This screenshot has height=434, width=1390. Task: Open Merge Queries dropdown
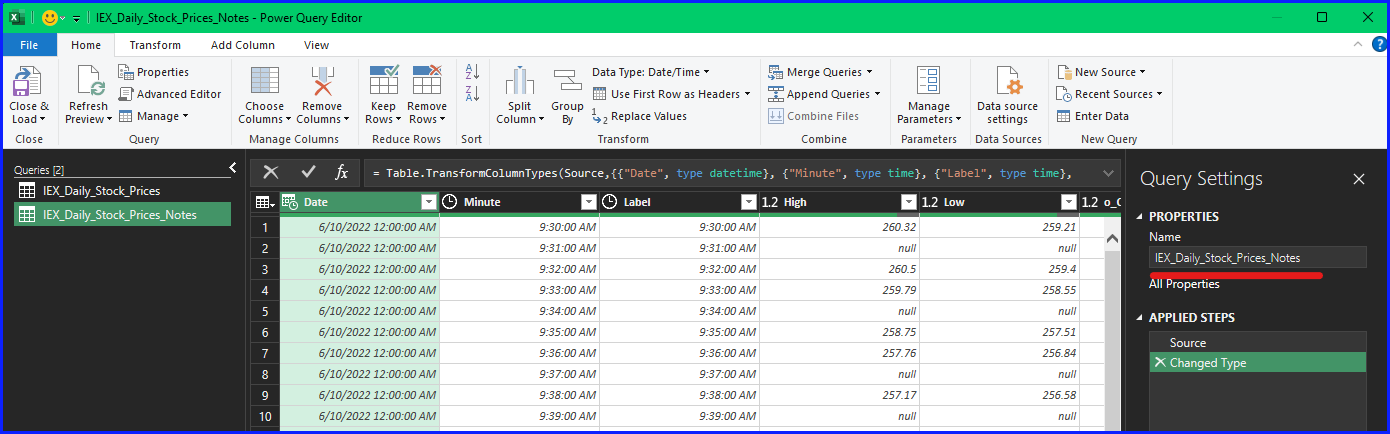820,72
